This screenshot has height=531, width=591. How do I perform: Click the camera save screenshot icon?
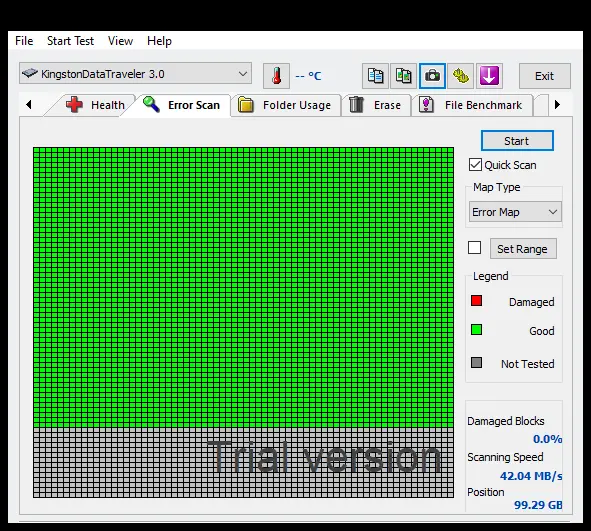pyautogui.click(x=432, y=76)
